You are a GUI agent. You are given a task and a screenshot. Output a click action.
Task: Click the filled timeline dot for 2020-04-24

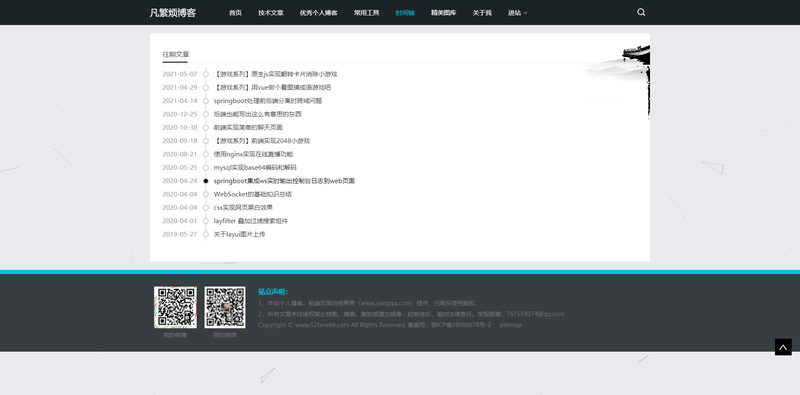[x=206, y=181]
